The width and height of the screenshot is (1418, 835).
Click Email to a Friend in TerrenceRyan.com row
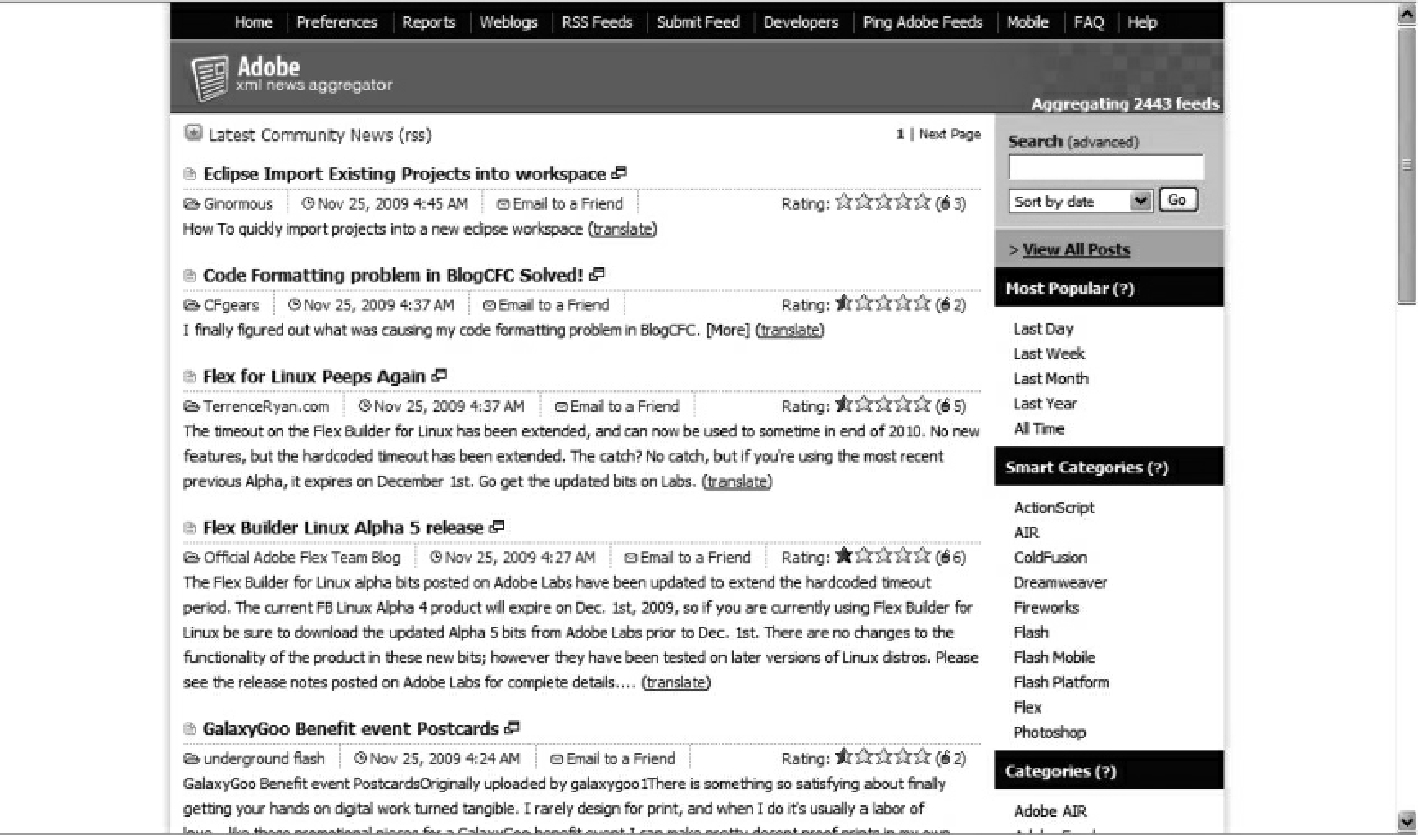[x=624, y=407]
